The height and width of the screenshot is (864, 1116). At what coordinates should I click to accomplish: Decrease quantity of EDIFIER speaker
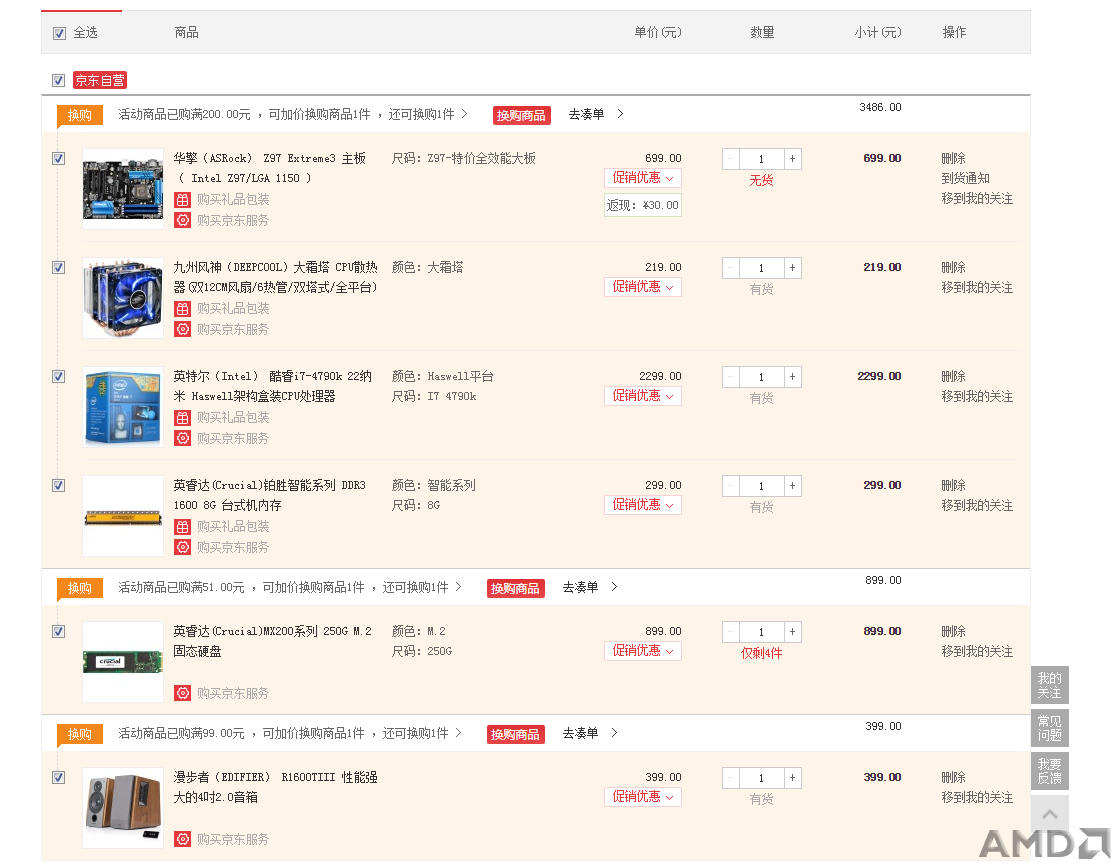click(x=731, y=777)
